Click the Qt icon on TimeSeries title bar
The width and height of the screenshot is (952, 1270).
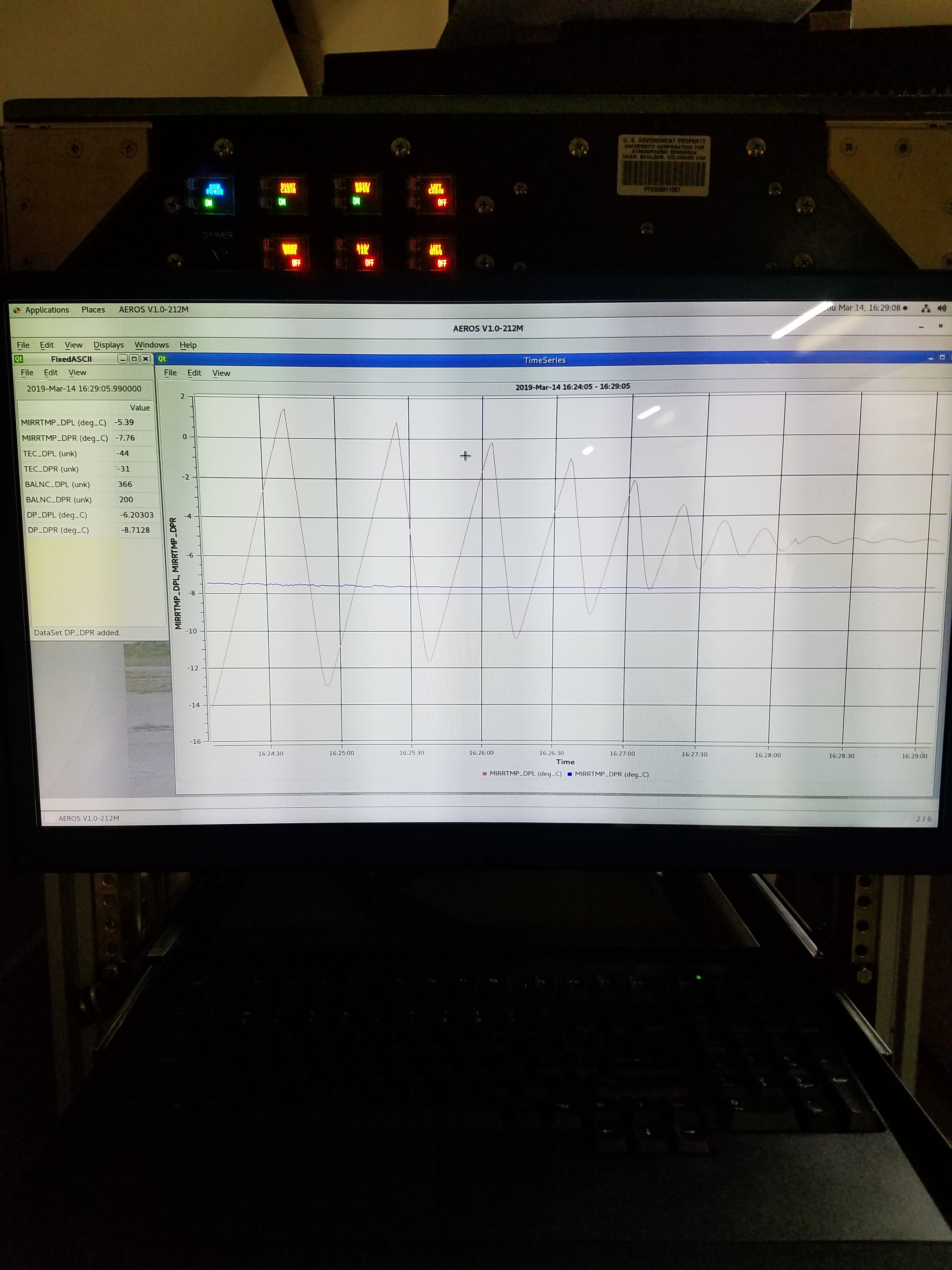162,359
